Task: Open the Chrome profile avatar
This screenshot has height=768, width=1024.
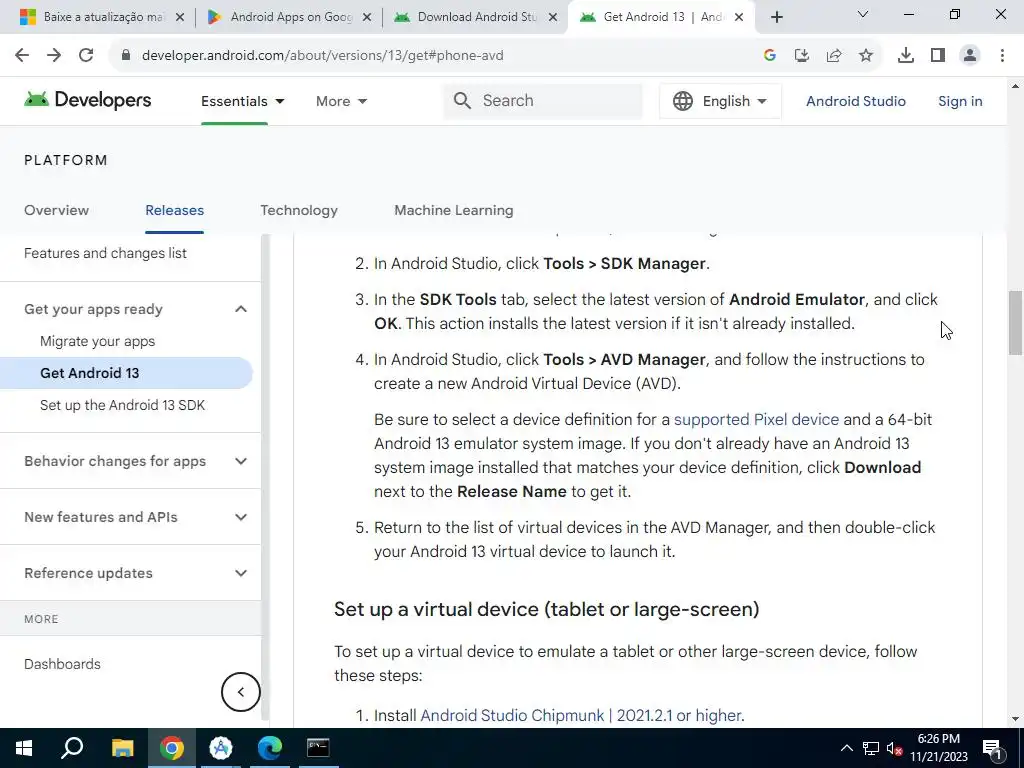Action: point(970,56)
